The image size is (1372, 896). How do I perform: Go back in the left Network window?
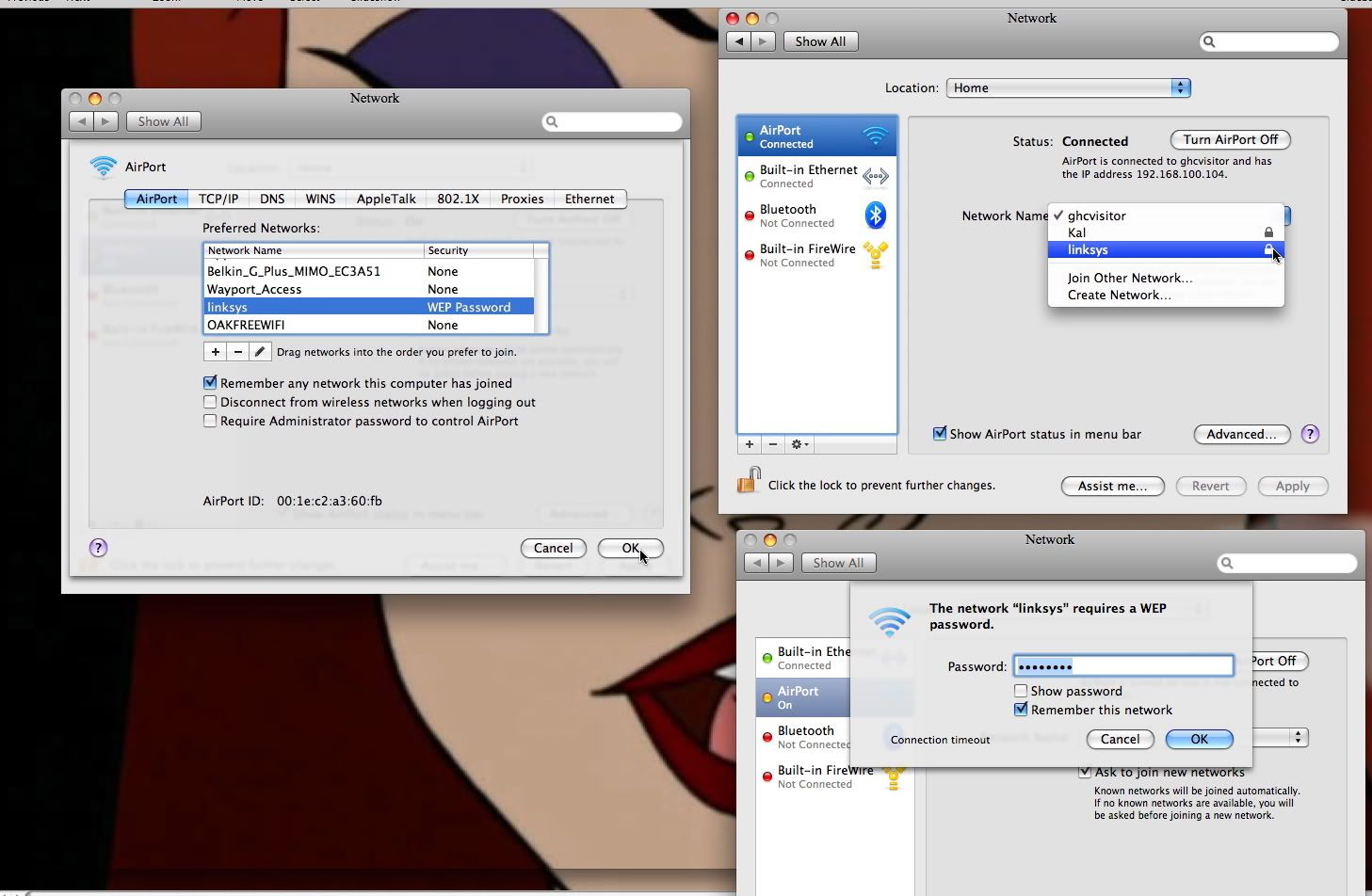click(82, 121)
